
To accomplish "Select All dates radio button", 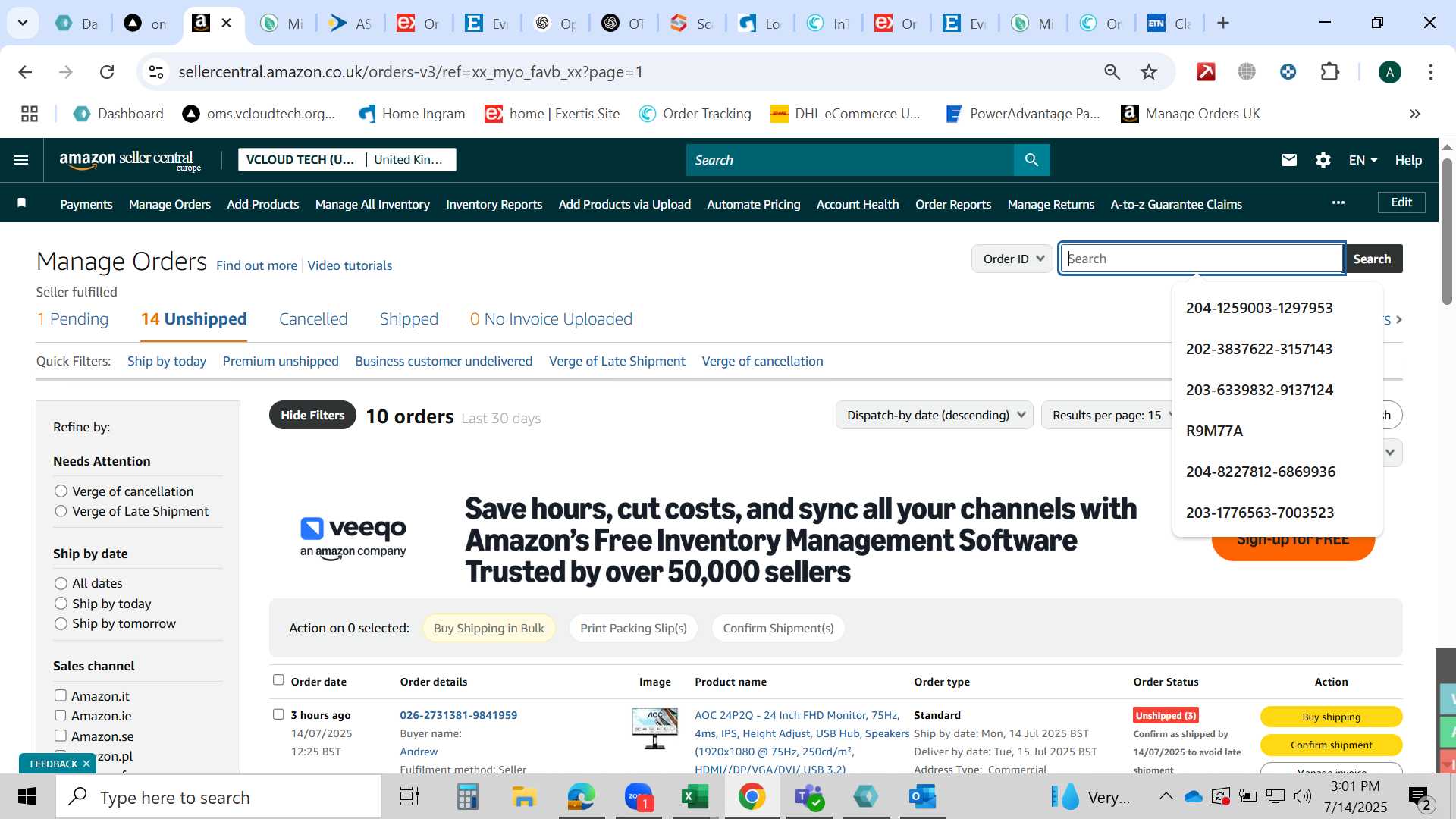I will [x=61, y=583].
